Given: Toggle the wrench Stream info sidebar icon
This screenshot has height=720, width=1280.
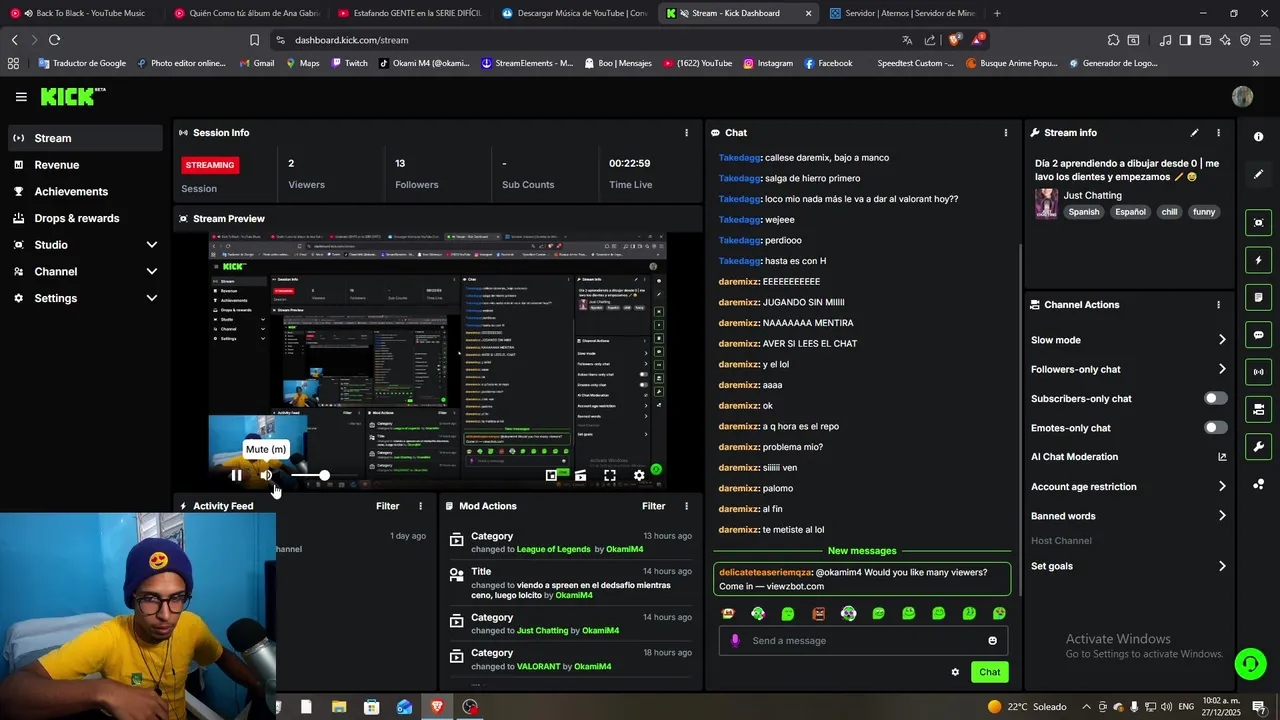Looking at the screenshot, I should (1258, 446).
